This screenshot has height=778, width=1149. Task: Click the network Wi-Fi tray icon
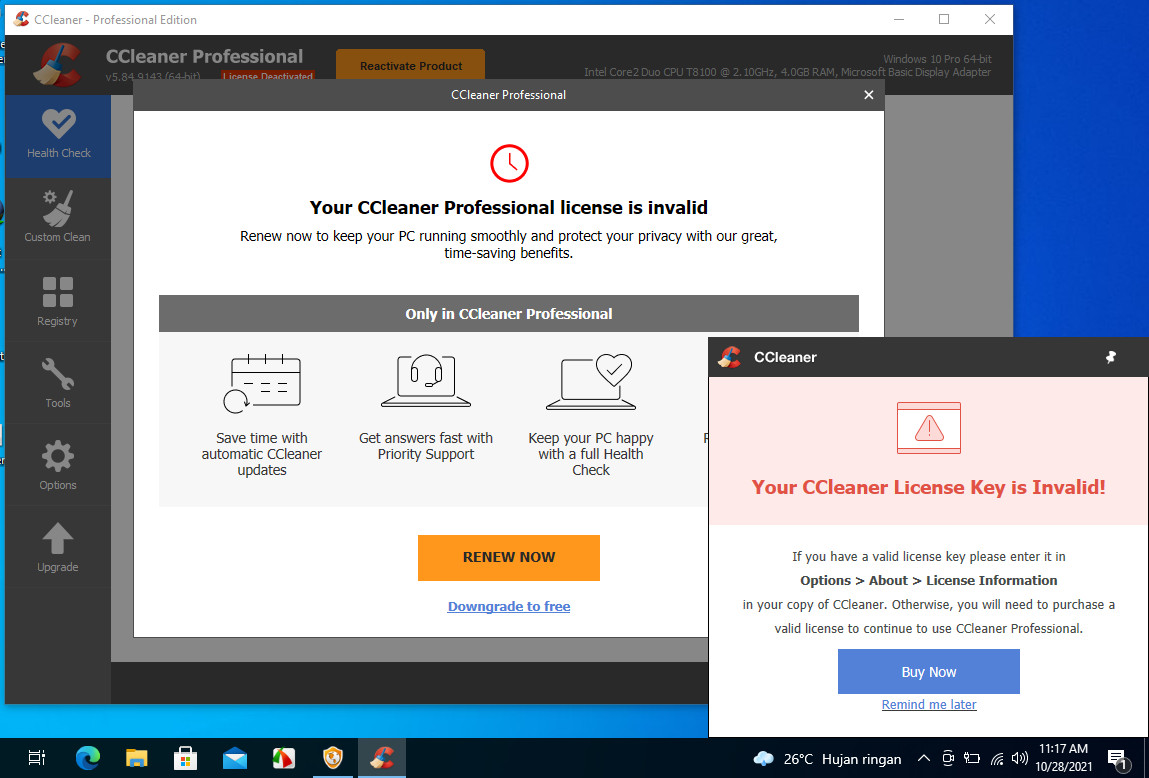997,759
